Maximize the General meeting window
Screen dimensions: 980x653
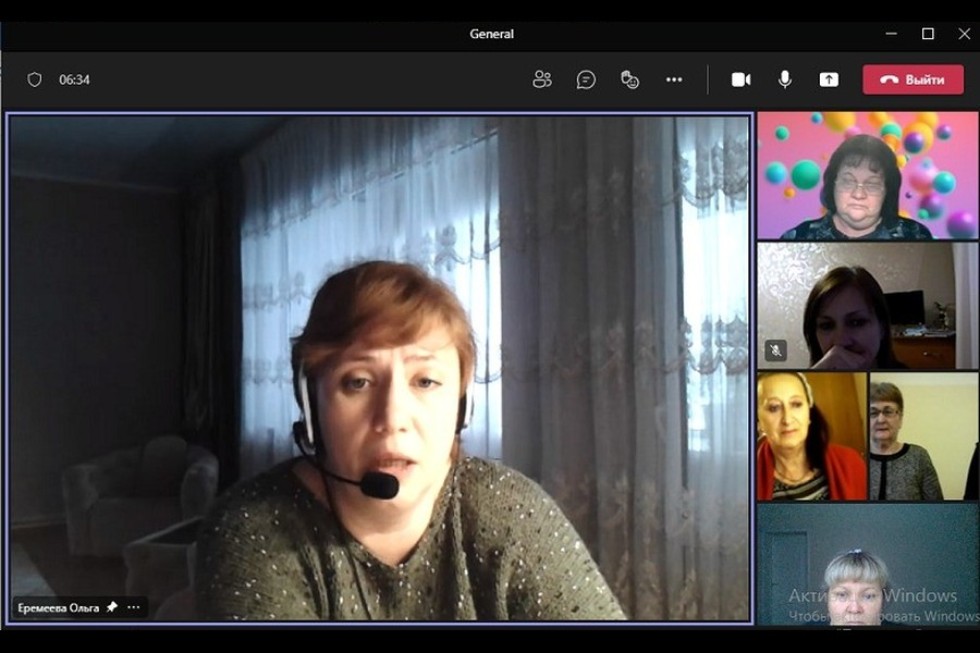point(928,34)
